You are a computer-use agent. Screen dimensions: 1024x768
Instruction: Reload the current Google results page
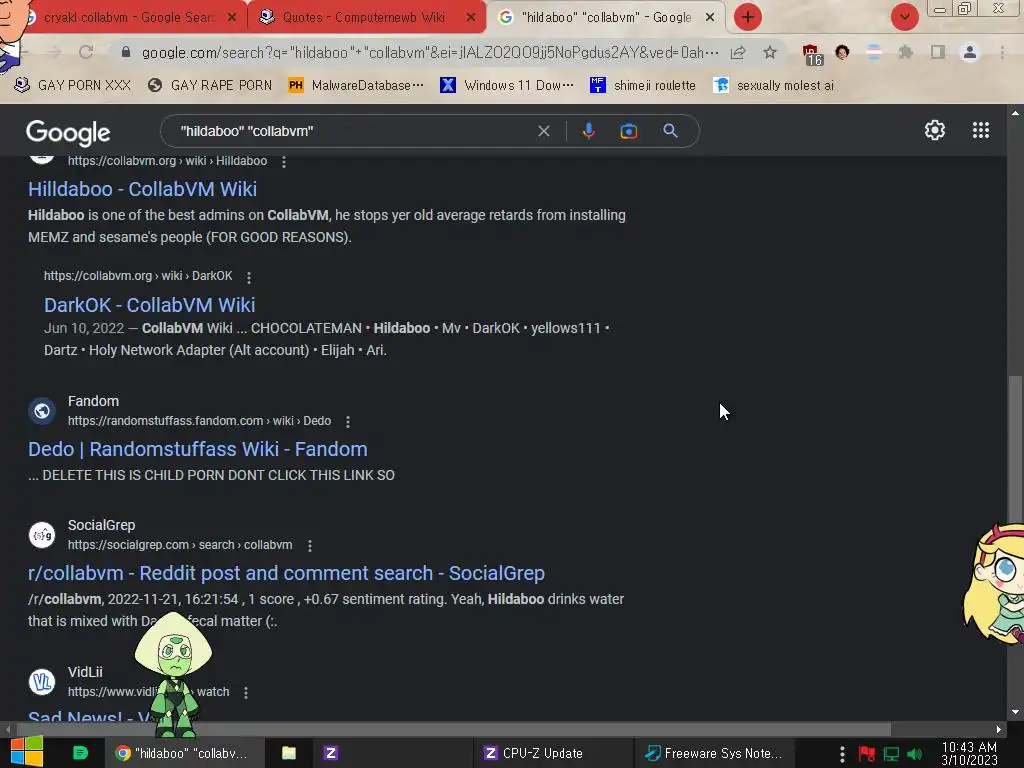(x=86, y=52)
